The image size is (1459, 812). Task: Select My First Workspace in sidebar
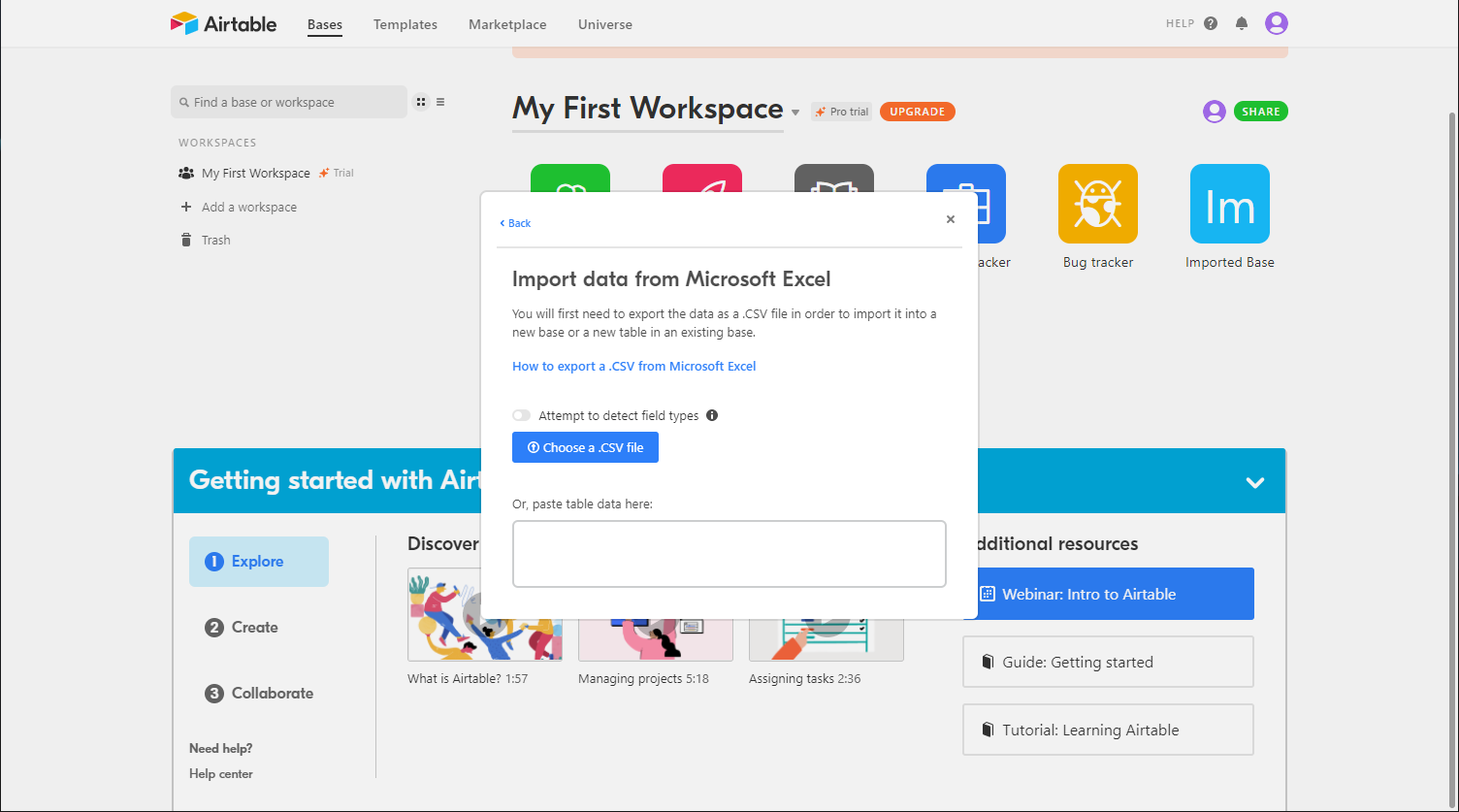pyautogui.click(x=256, y=173)
